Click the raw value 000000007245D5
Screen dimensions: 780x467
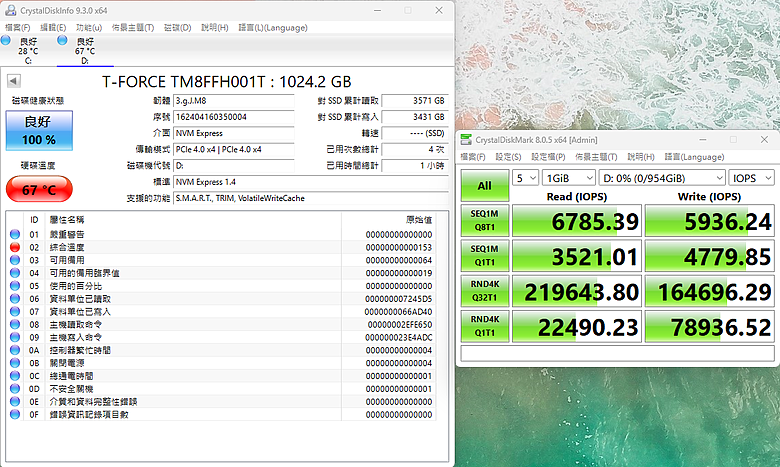pos(399,299)
